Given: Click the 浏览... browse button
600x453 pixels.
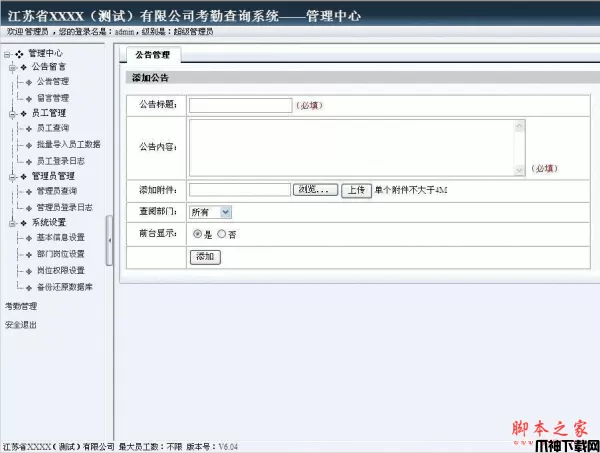Looking at the screenshot, I should click(x=315, y=190).
